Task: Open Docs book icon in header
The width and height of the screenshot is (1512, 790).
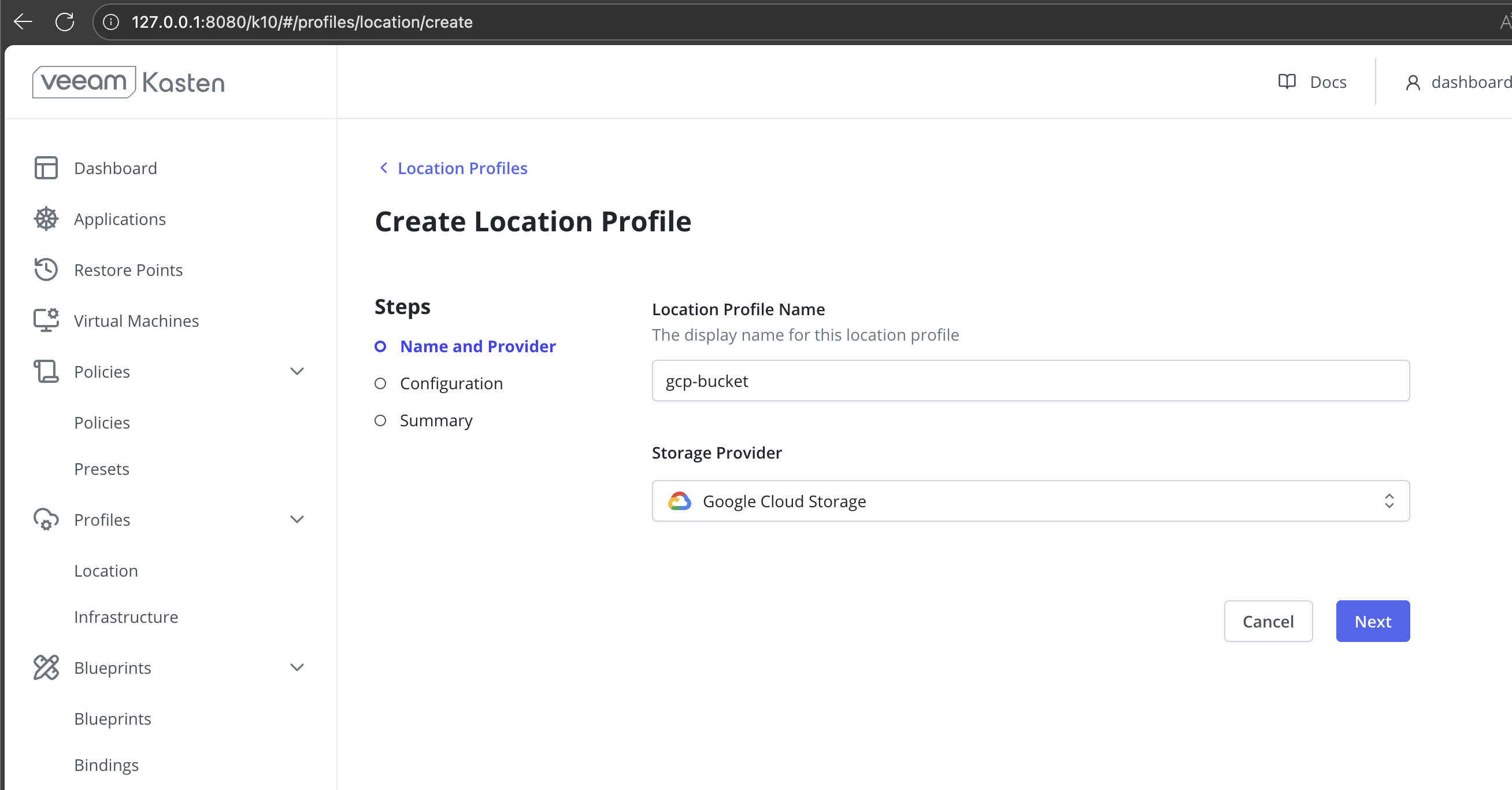Action: point(1287,82)
